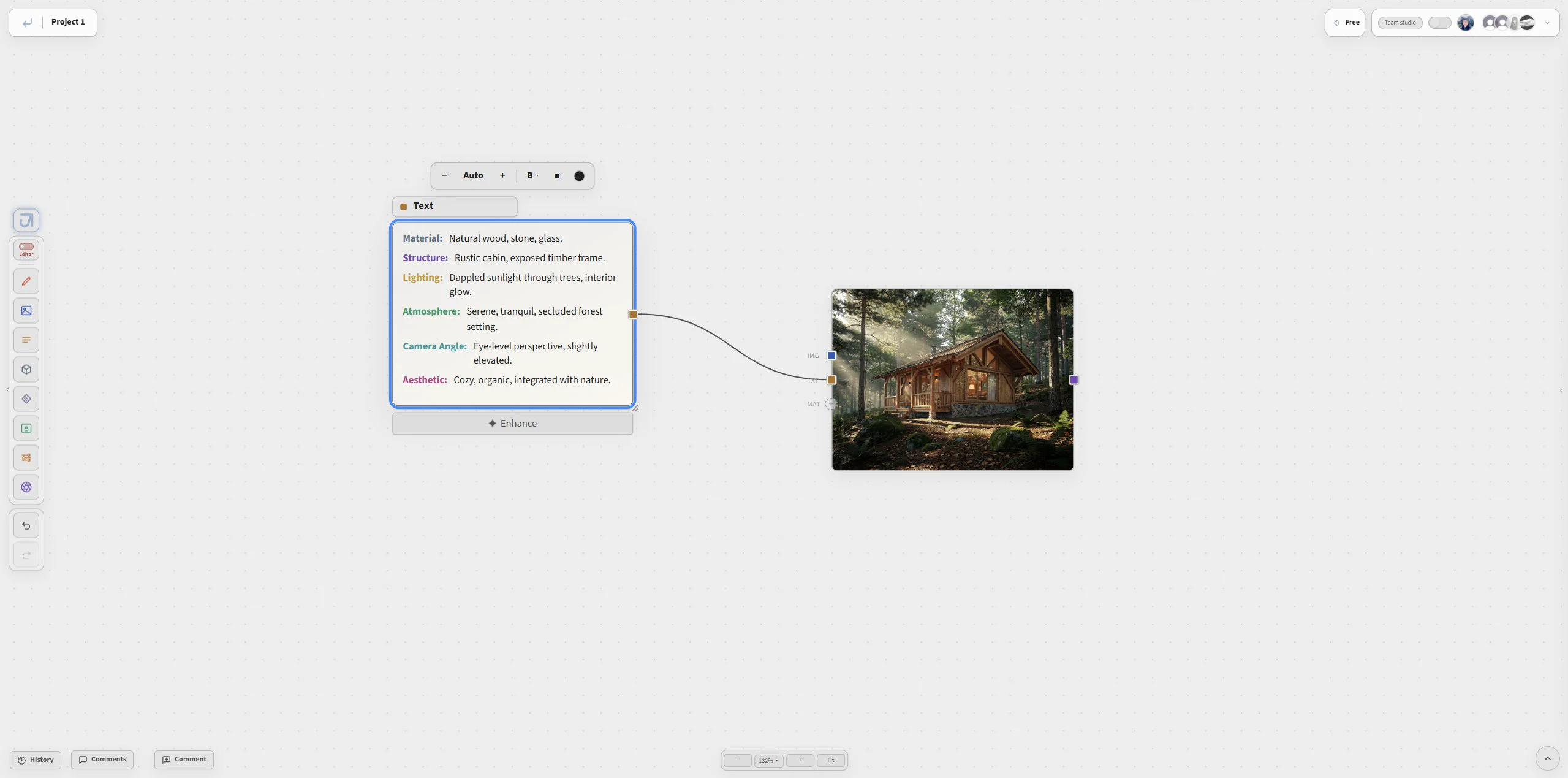The width and height of the screenshot is (1568, 778).
Task: Open the text alignment lines option
Action: [x=557, y=176]
